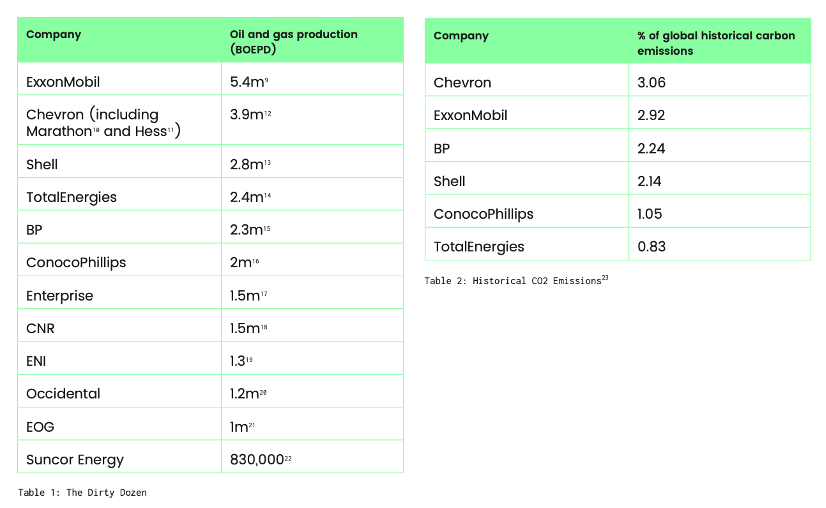The height and width of the screenshot is (508, 826).
Task: Select the ENI cell in the Dirty Dozen table
Action: (37, 361)
